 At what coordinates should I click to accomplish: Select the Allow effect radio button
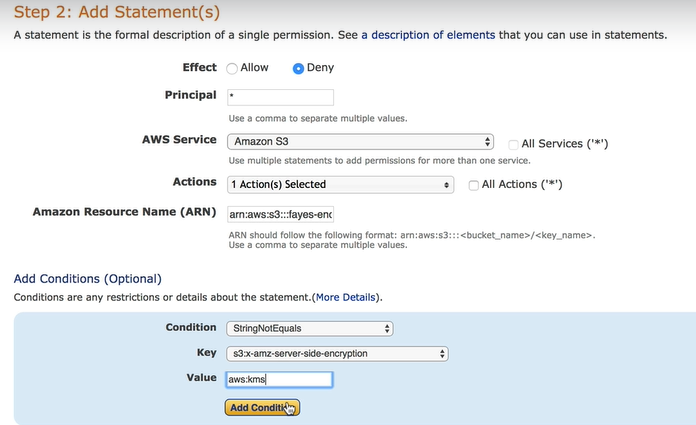(232, 68)
